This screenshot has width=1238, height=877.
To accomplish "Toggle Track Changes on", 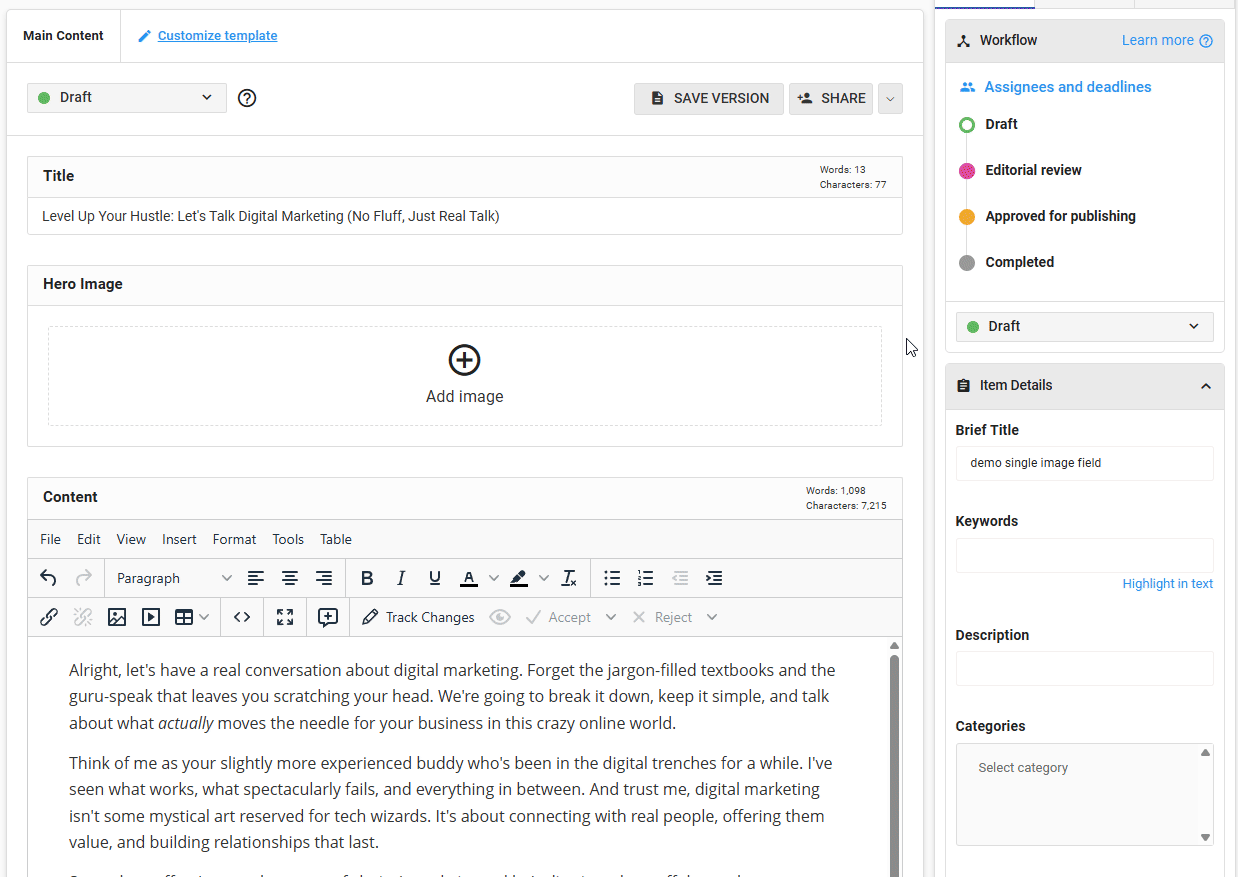I will tap(418, 617).
